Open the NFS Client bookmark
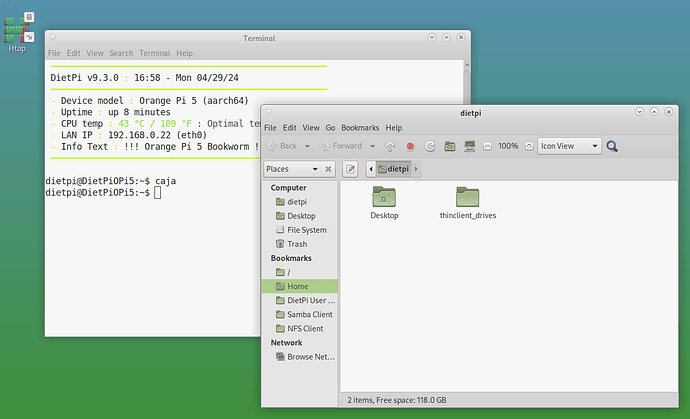This screenshot has width=690, height=419. 300,328
